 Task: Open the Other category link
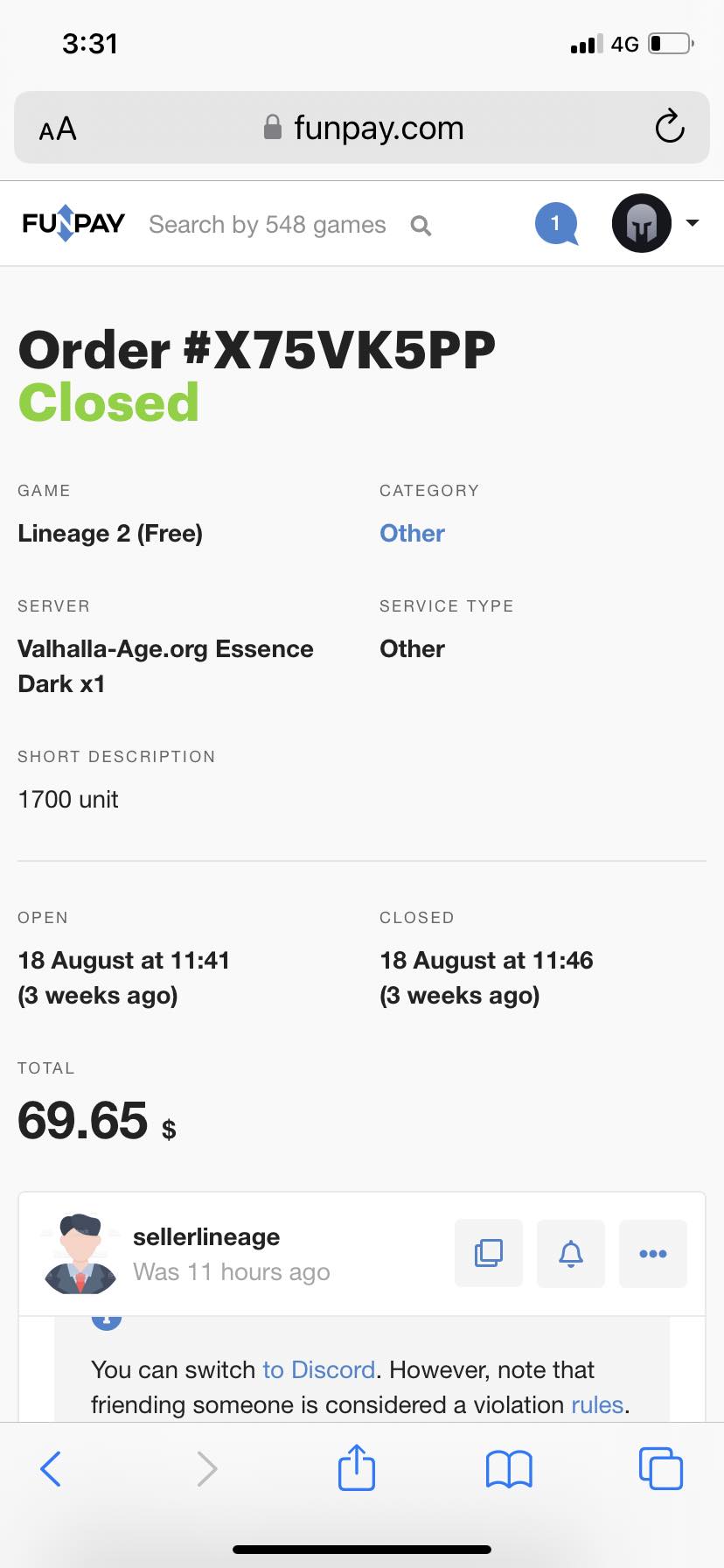[x=412, y=533]
